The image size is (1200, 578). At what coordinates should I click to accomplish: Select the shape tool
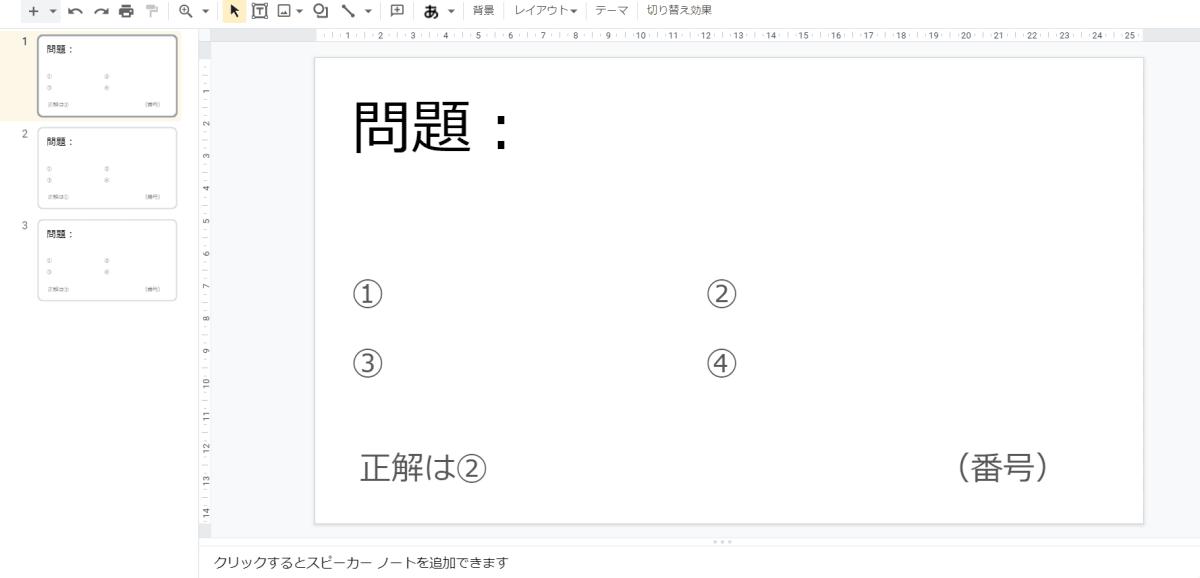pyautogui.click(x=321, y=11)
